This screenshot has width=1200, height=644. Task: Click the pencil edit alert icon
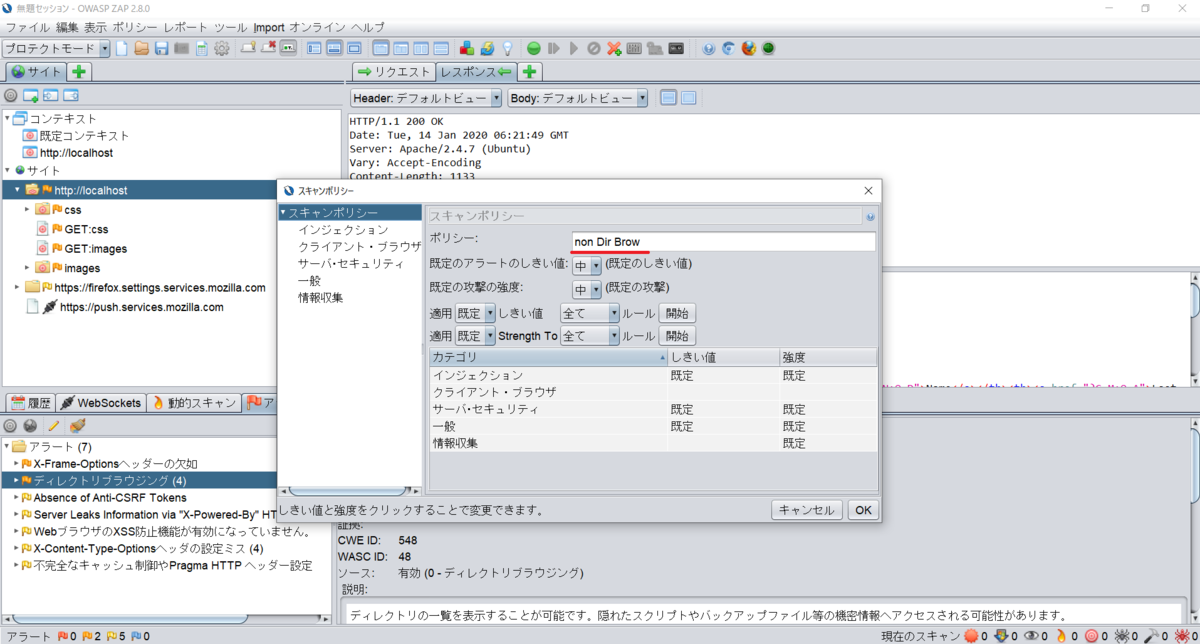tap(54, 425)
